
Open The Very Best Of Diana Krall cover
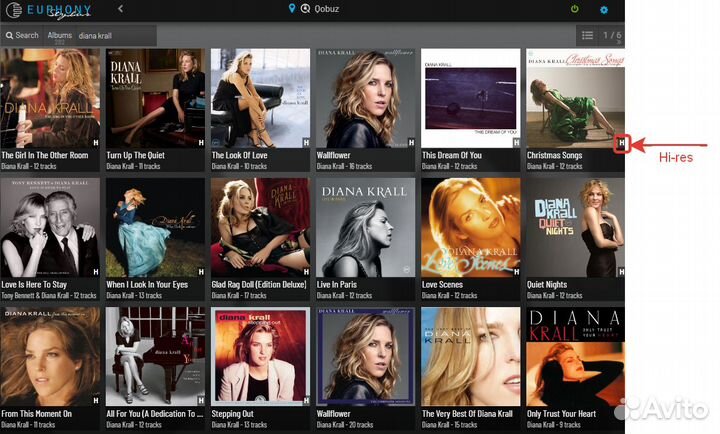click(x=471, y=356)
